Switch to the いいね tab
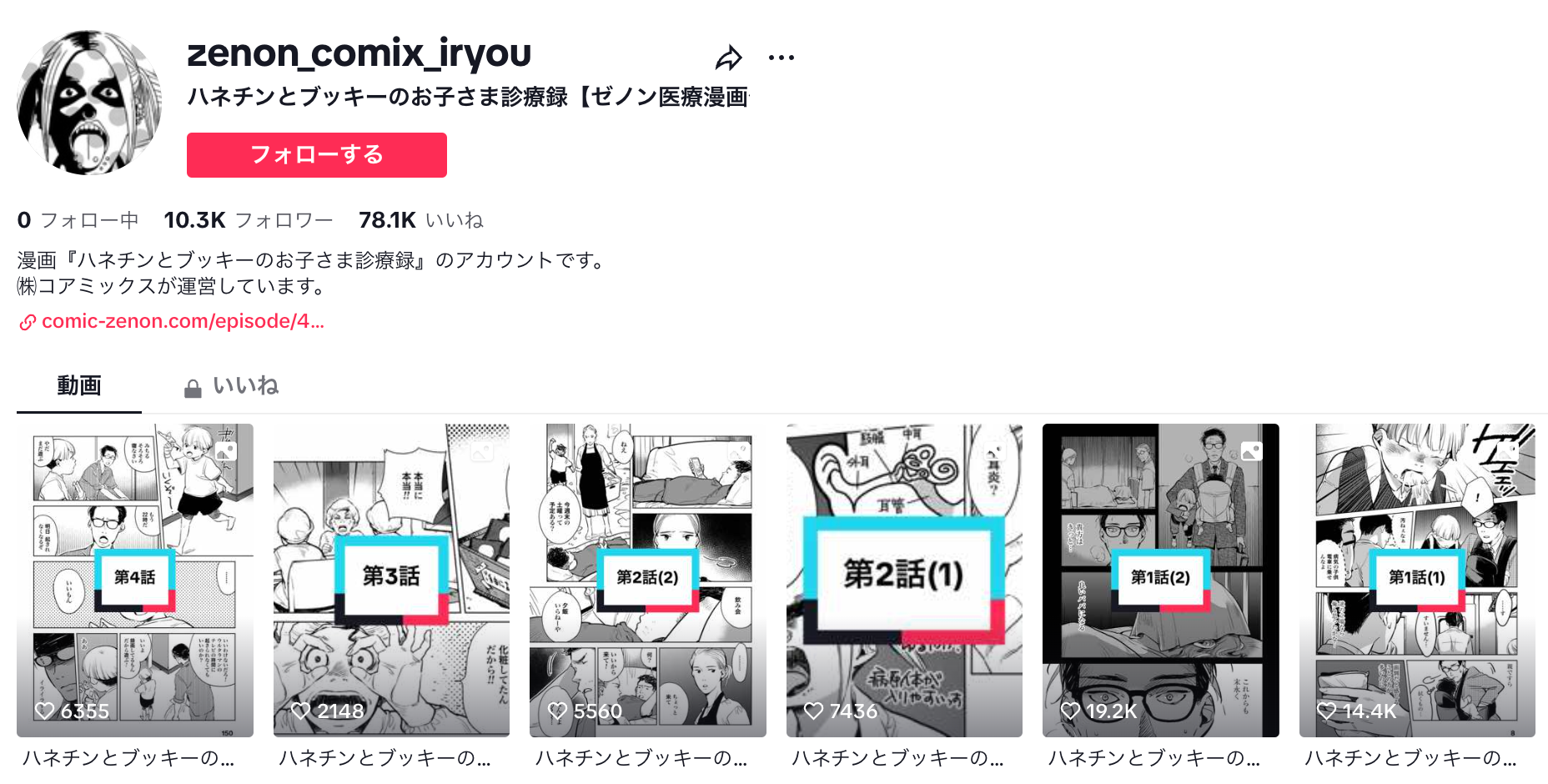This screenshot has width=1548, height=784. pyautogui.click(x=231, y=386)
